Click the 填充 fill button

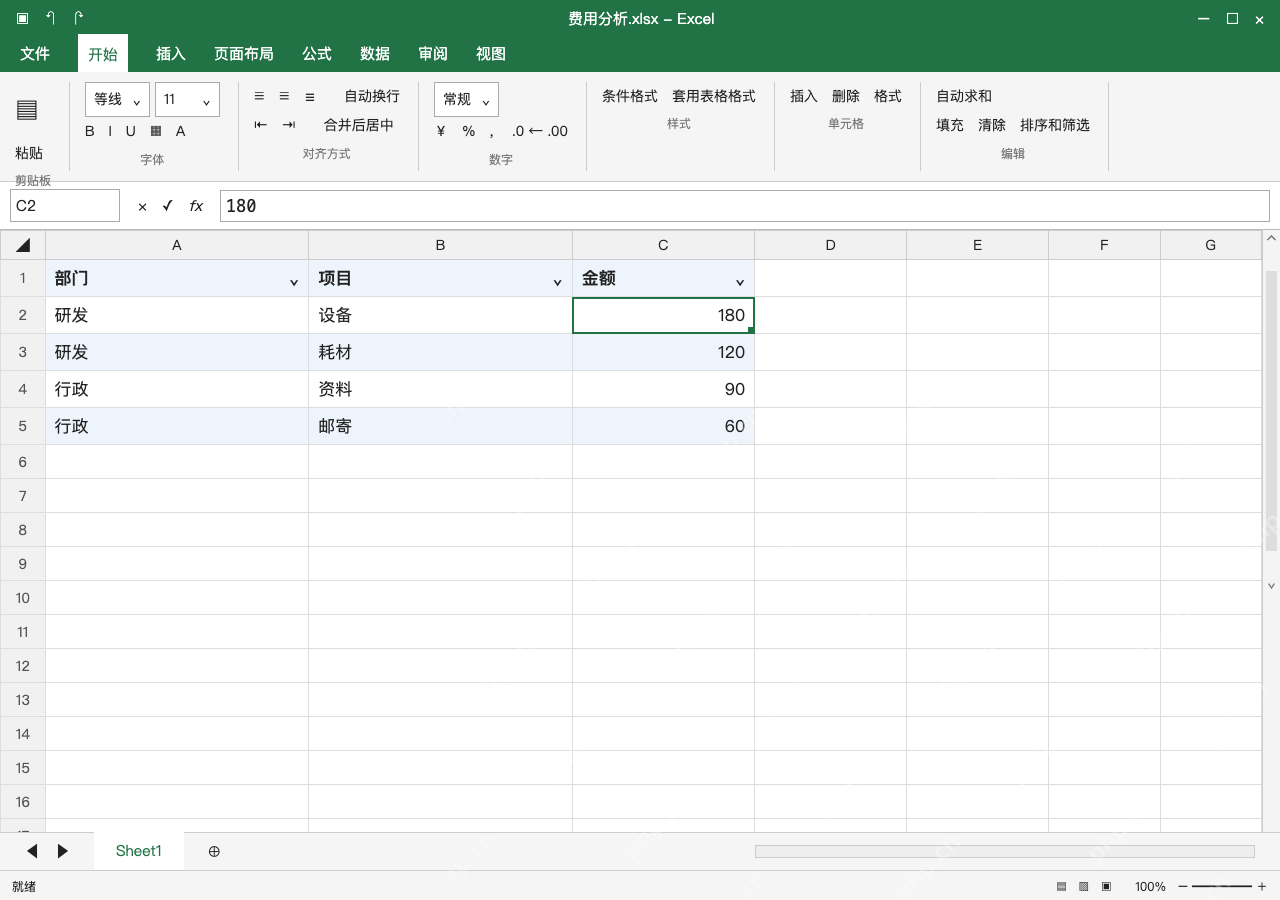pos(950,125)
